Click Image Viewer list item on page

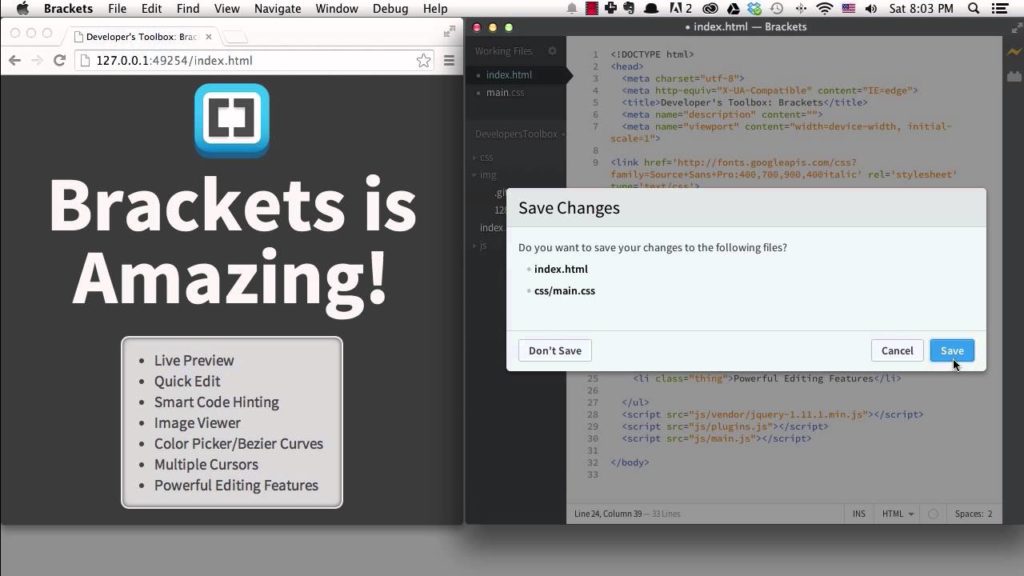click(x=197, y=423)
